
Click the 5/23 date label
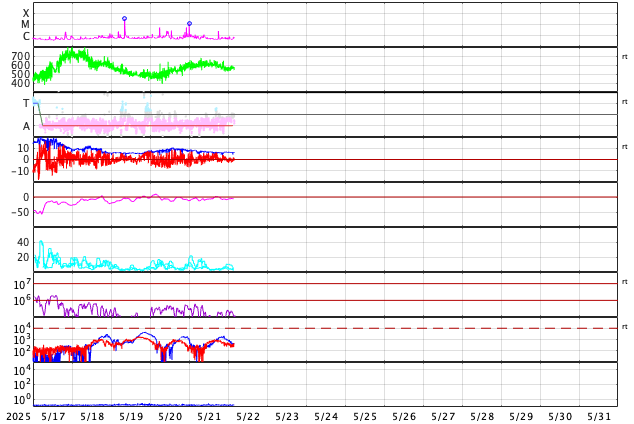click(287, 417)
